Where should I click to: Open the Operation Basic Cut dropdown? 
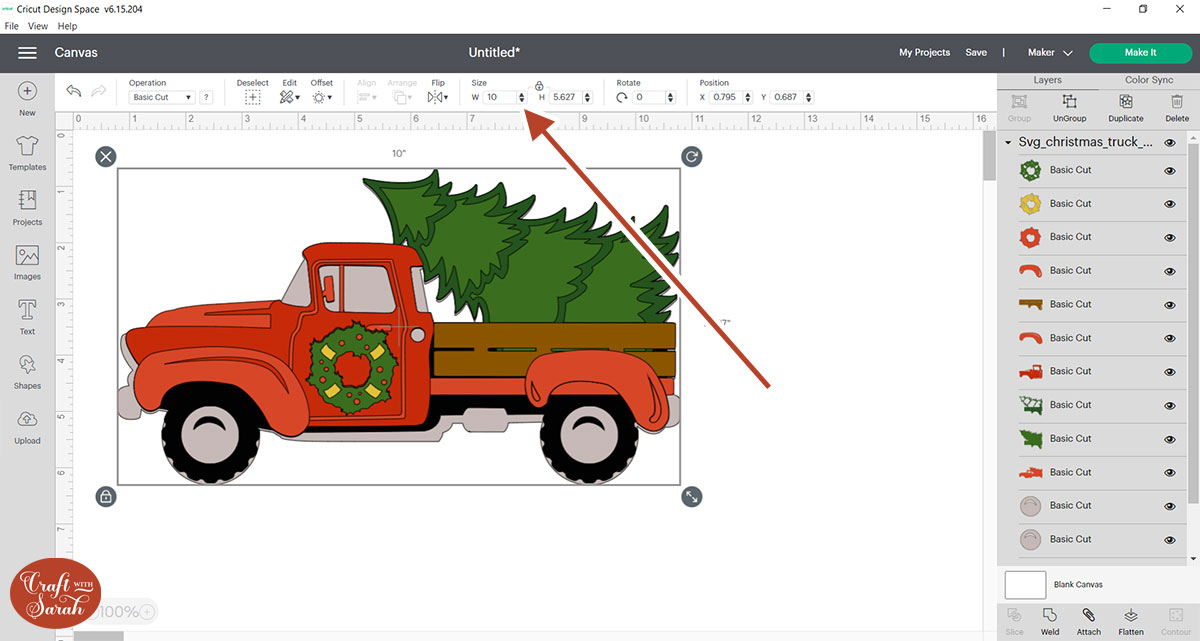(162, 98)
